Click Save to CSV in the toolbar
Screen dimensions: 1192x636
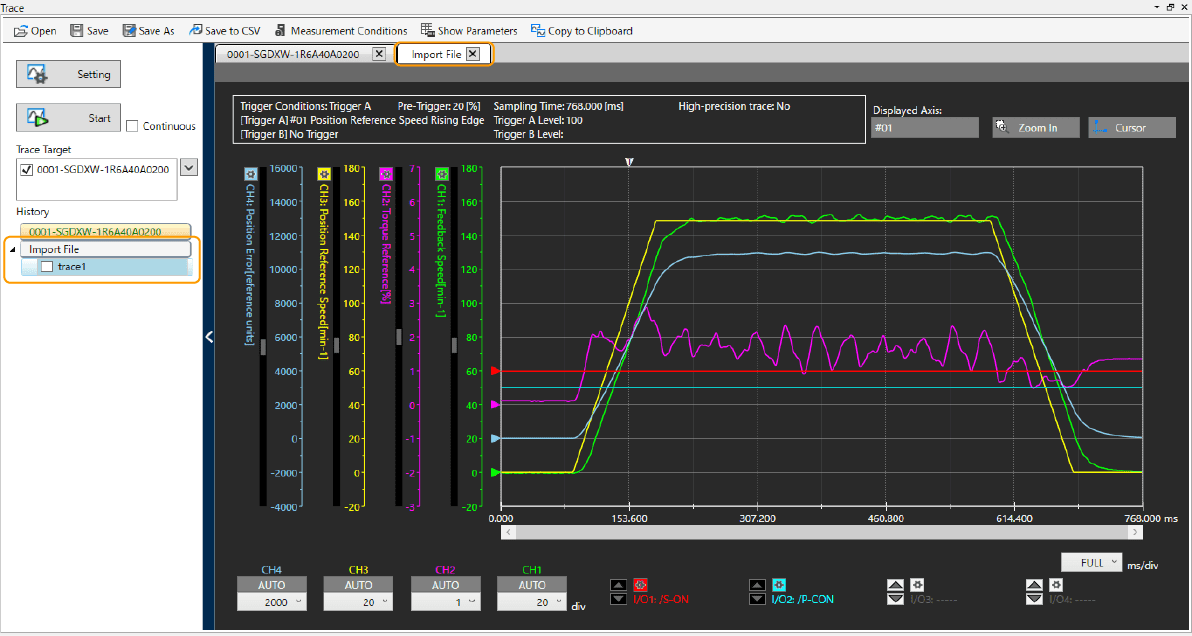224,31
